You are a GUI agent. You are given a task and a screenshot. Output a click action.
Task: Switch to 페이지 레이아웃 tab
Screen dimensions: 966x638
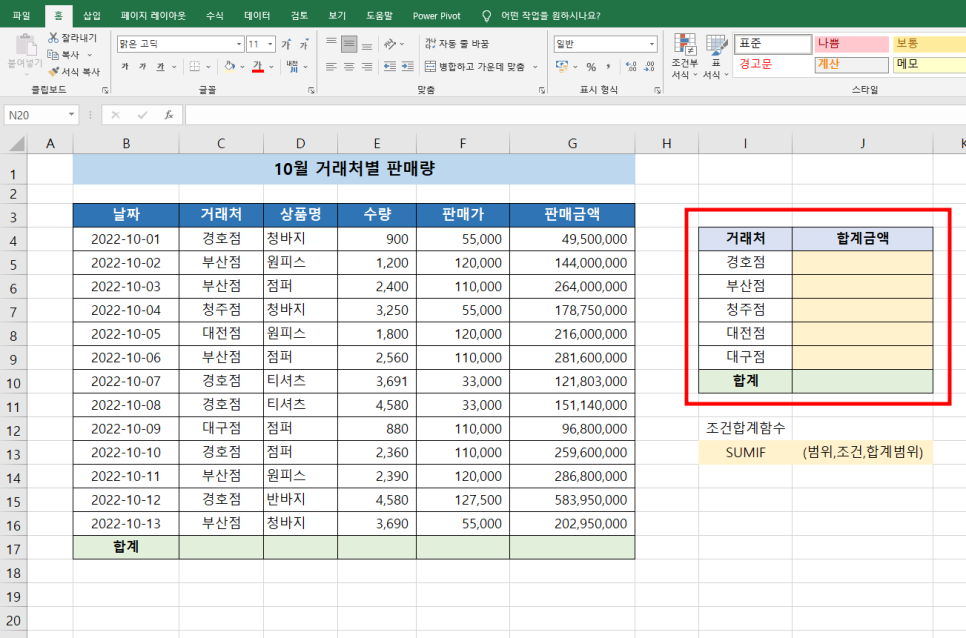153,15
